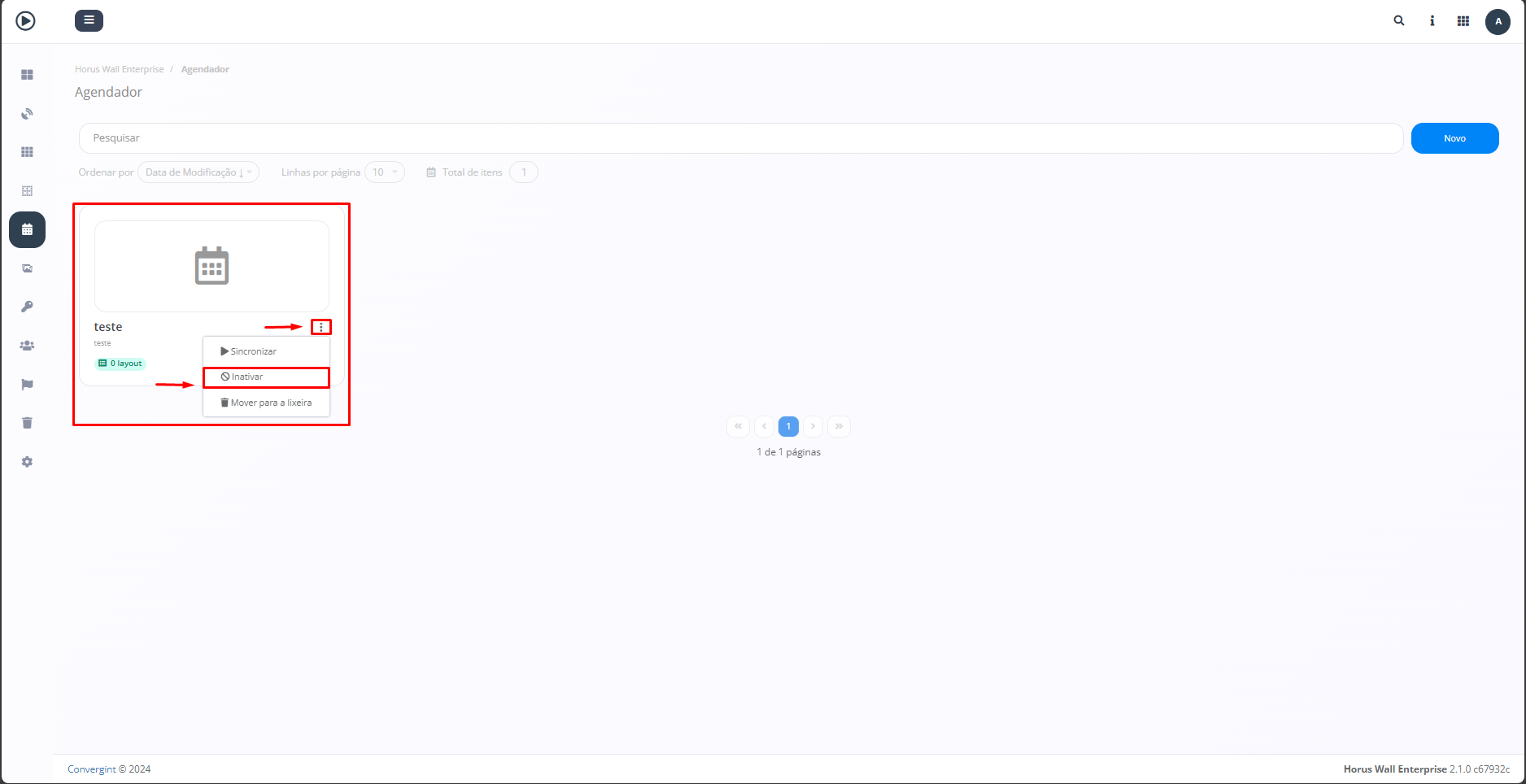Image resolution: width=1526 pixels, height=784 pixels.
Task: Click 'Horus Wall Enterprise' breadcrumb link
Action: 120,69
